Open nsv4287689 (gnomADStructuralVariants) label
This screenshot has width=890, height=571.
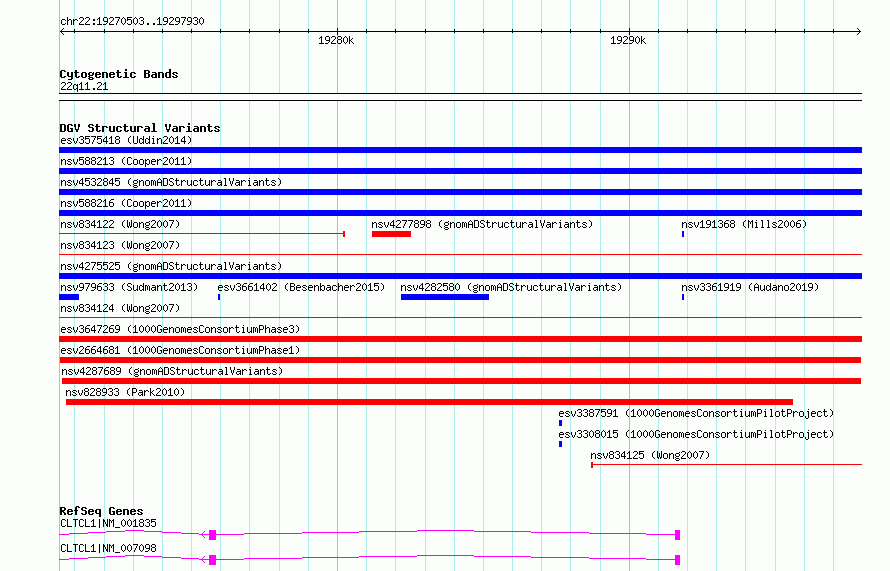(x=172, y=371)
